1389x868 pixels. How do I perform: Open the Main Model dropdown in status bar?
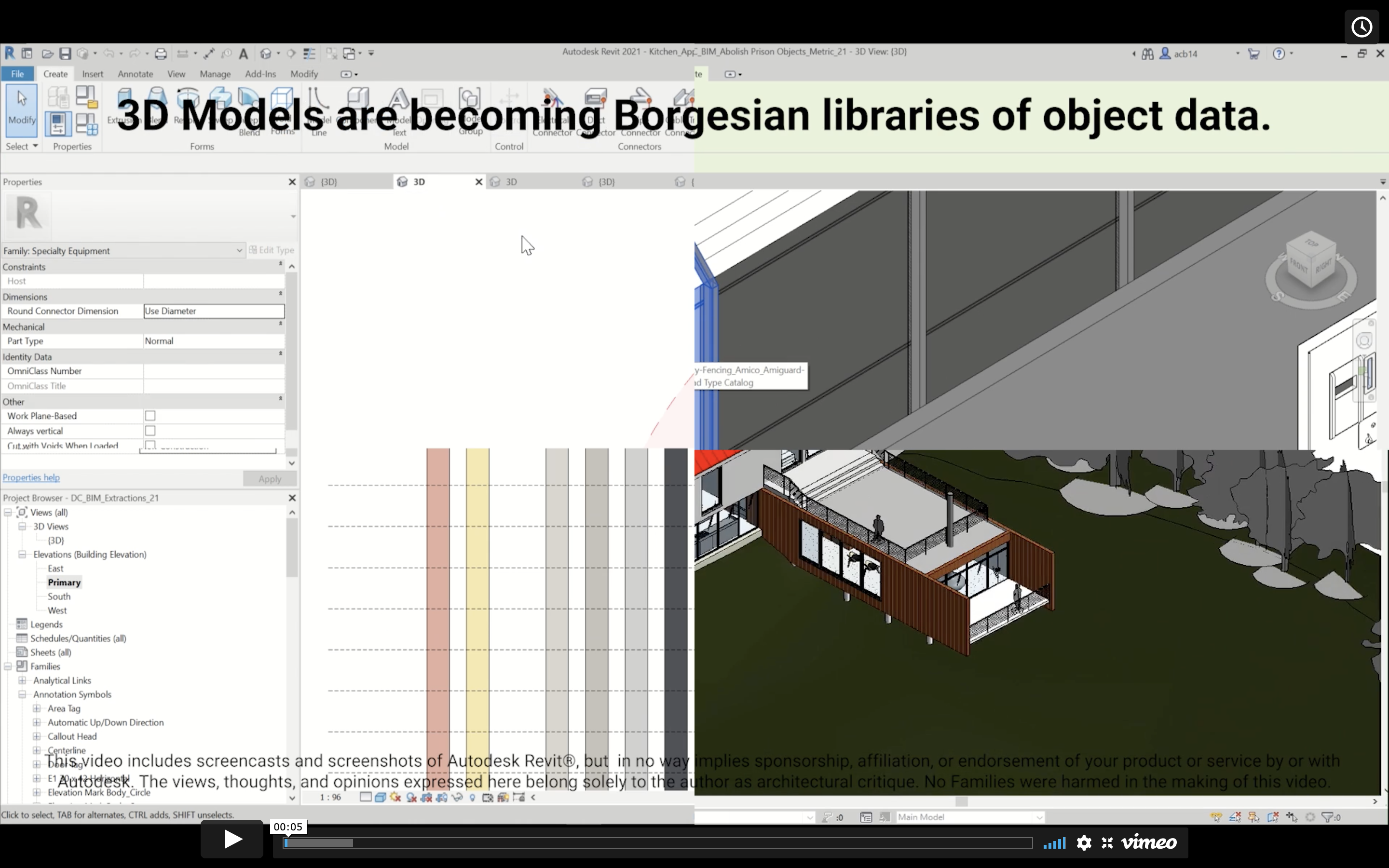970,817
